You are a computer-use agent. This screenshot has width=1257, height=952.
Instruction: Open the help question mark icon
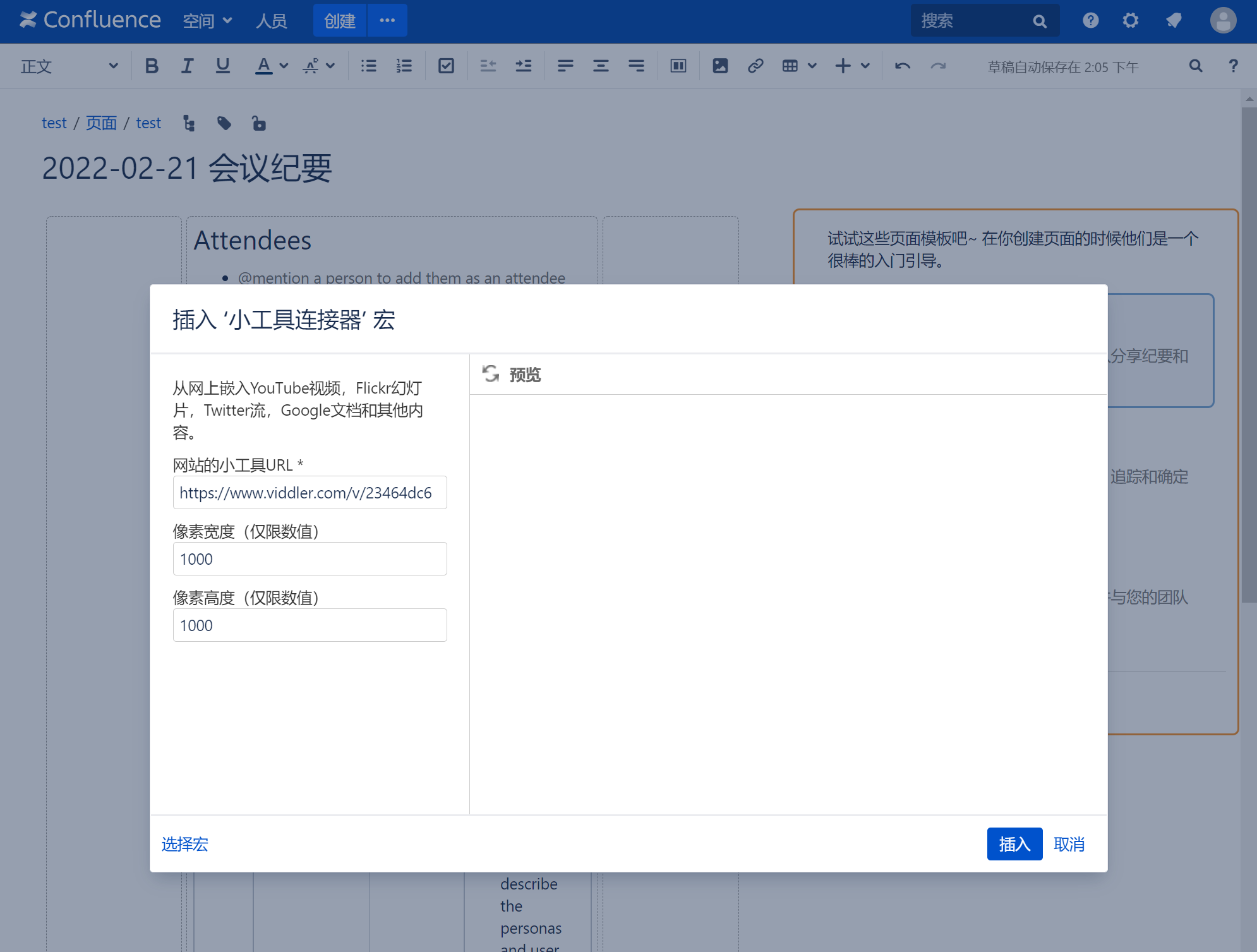(x=1090, y=21)
